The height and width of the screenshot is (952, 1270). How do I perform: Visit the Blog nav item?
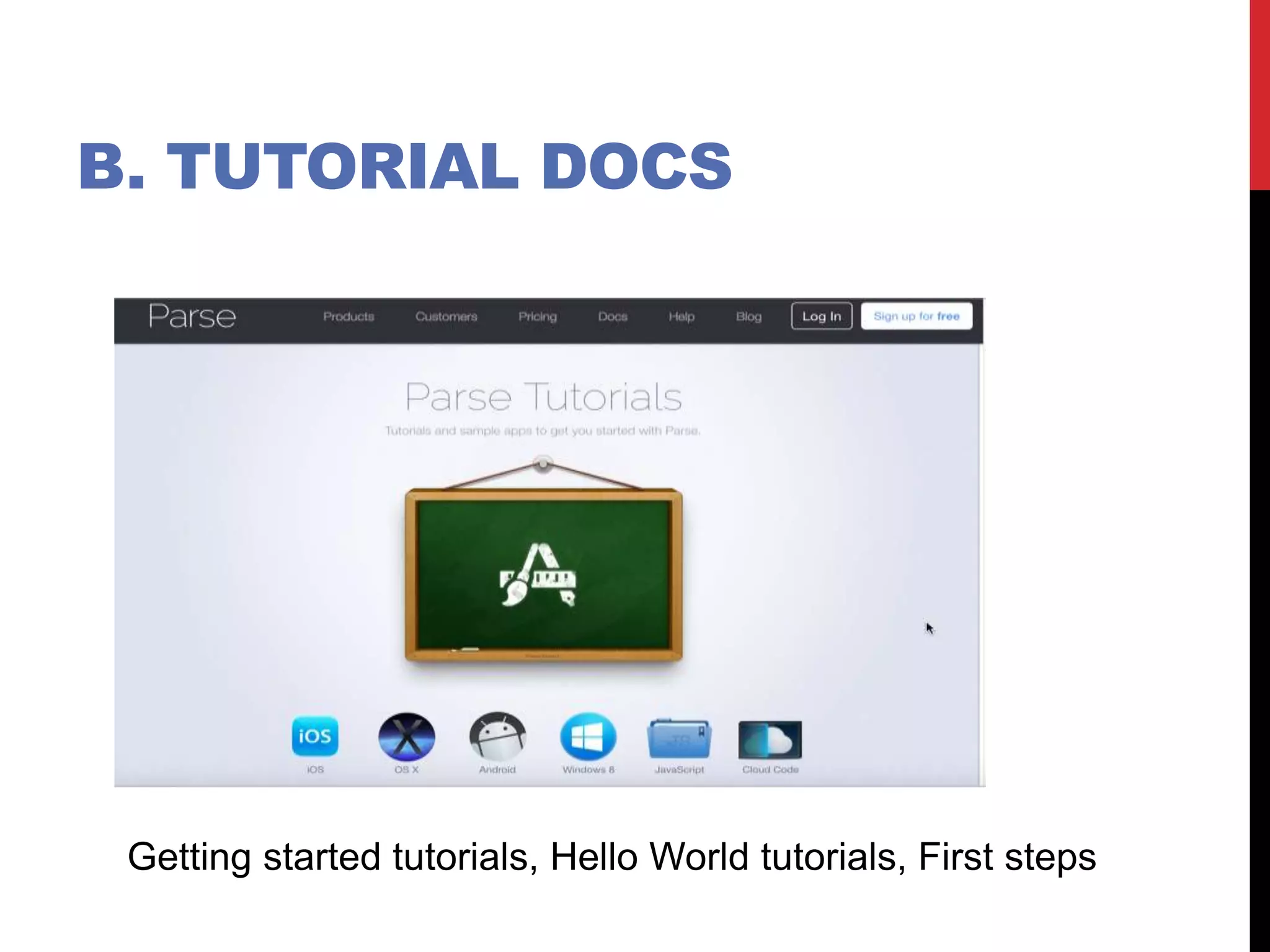coord(748,317)
